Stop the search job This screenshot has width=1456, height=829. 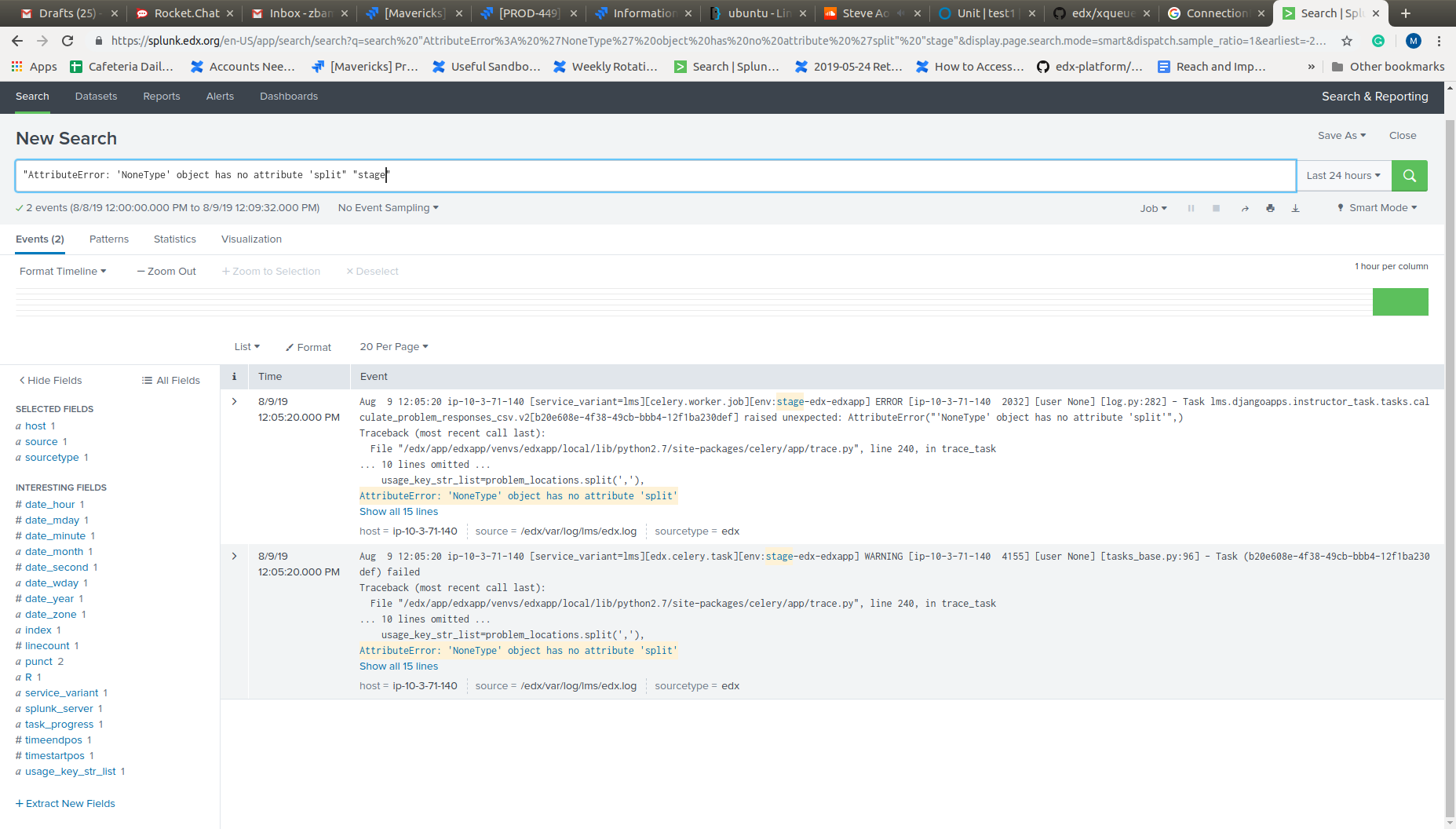pos(1216,208)
